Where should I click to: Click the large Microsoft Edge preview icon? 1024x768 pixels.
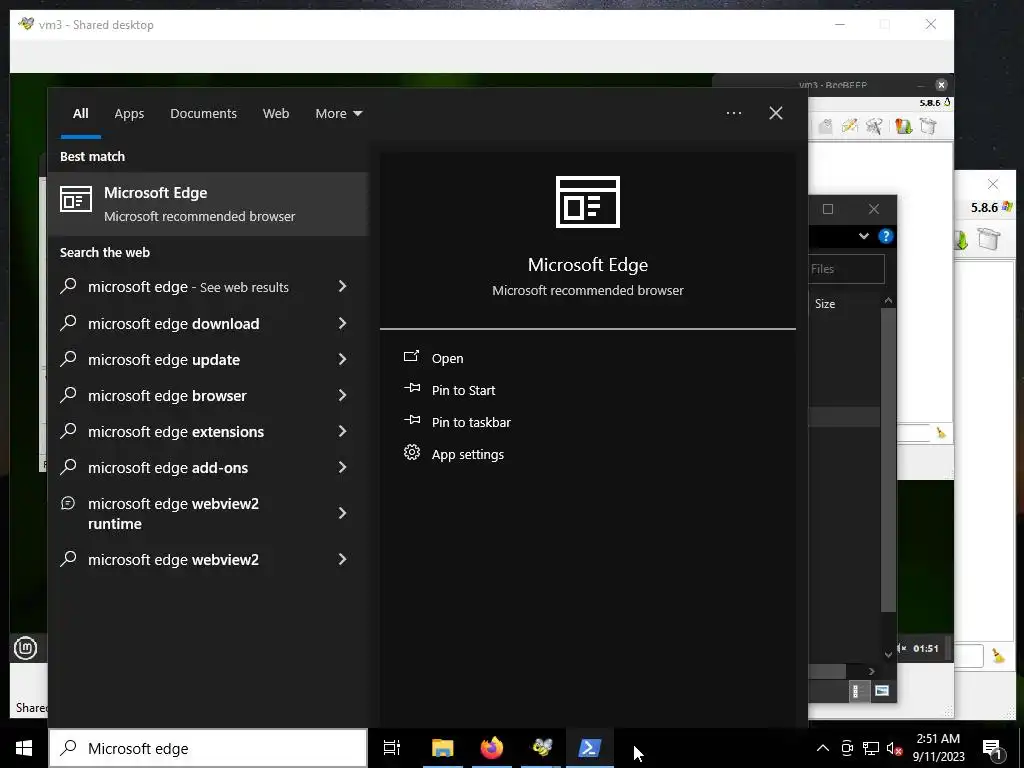[588, 202]
